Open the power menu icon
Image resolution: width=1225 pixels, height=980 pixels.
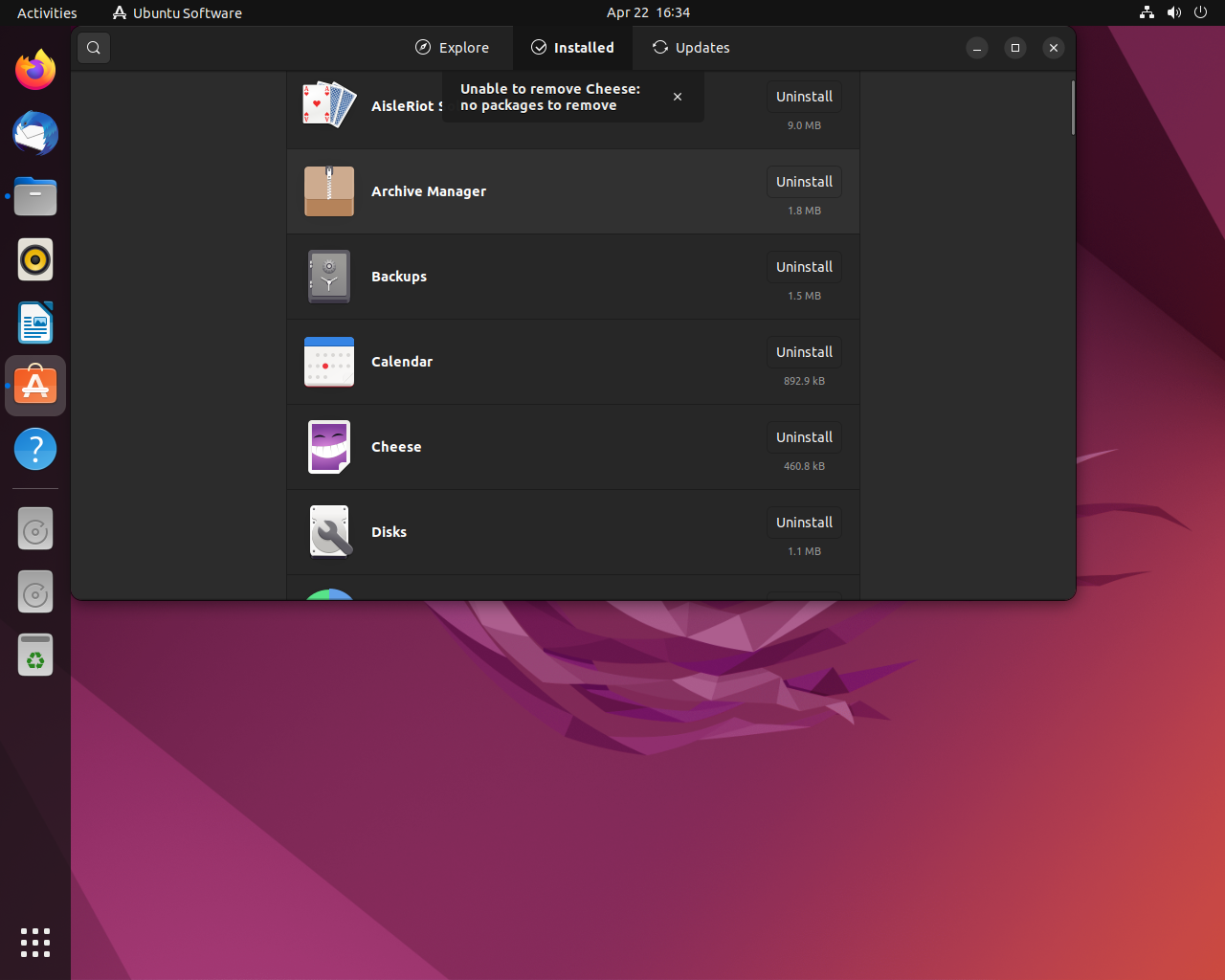(1201, 12)
